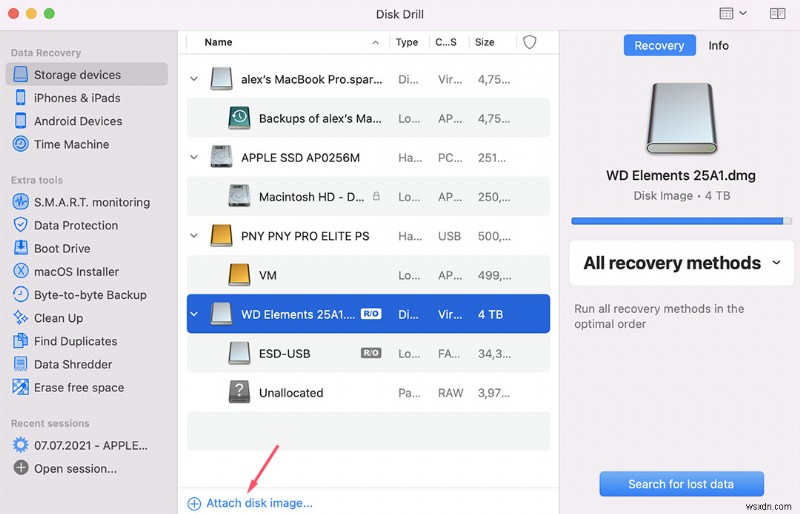Open Byte-to-byte Backup tool

(90, 295)
